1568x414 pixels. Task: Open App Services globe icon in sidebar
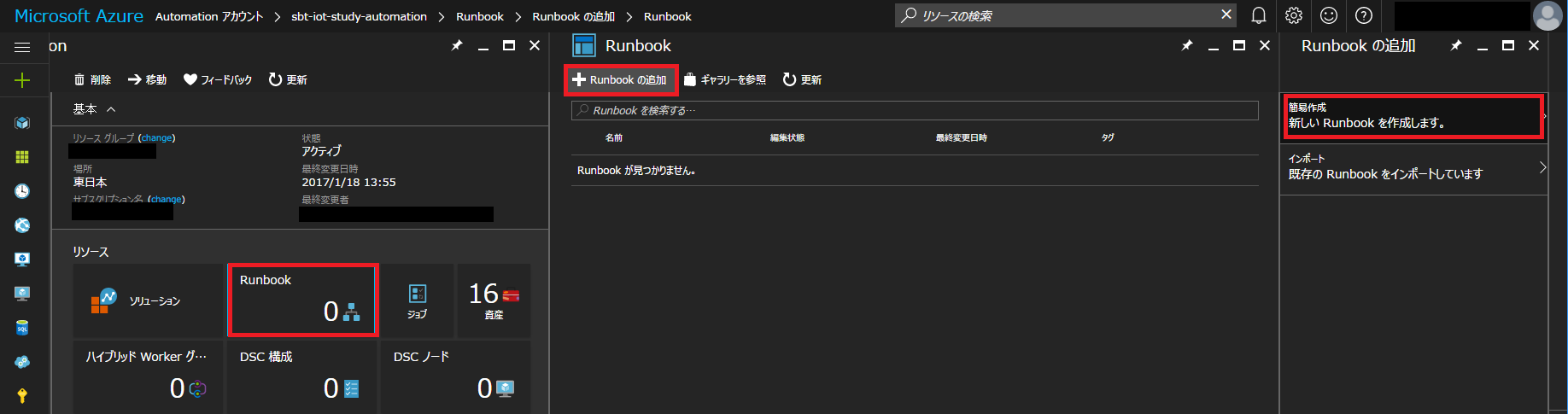[x=22, y=225]
